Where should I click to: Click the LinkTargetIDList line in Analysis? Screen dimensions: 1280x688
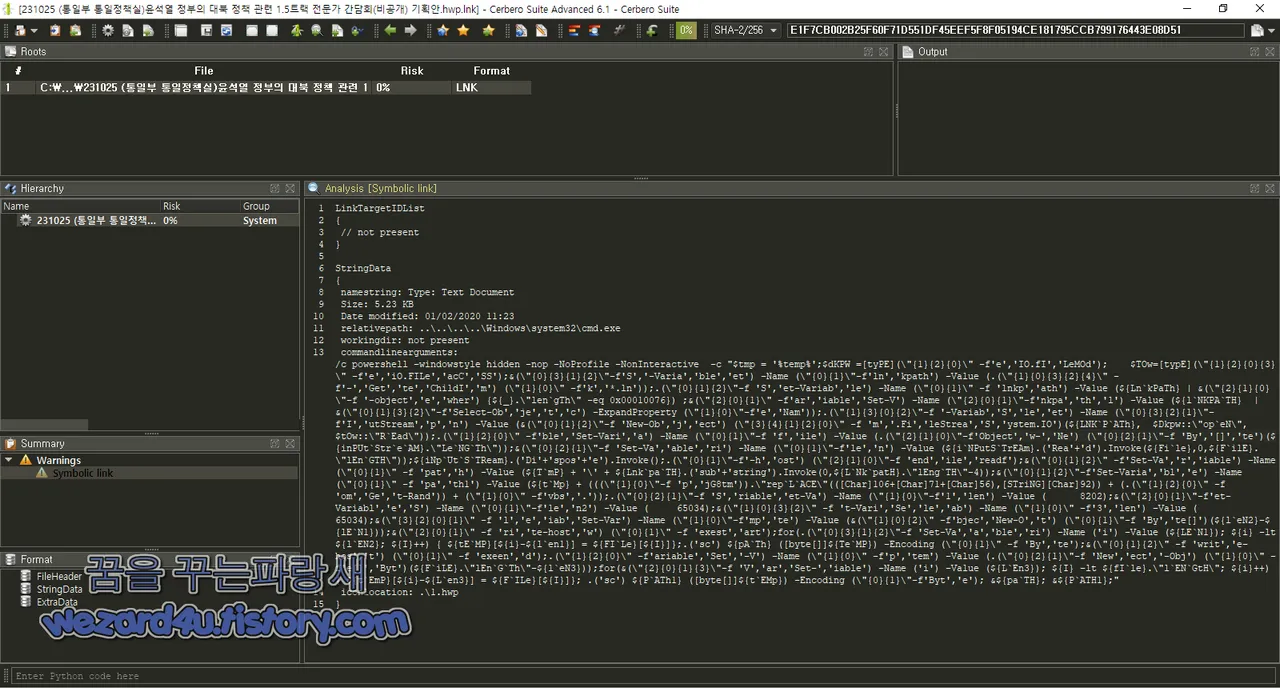[x=380, y=208]
